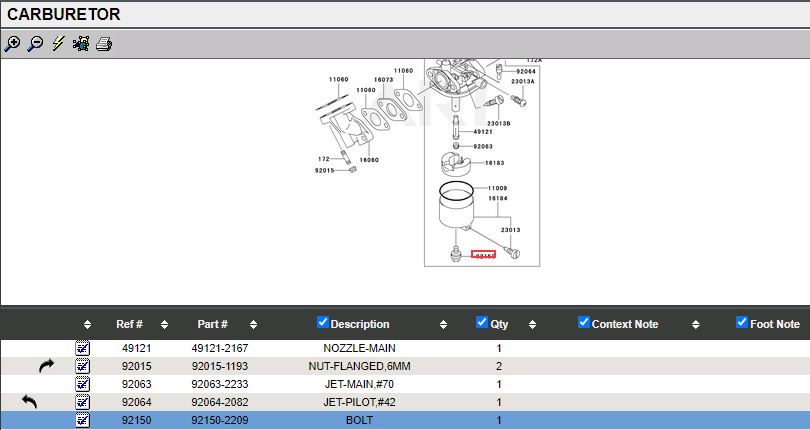Toggle the Foot Note column checkbox
The image size is (810, 430).
[742, 322]
